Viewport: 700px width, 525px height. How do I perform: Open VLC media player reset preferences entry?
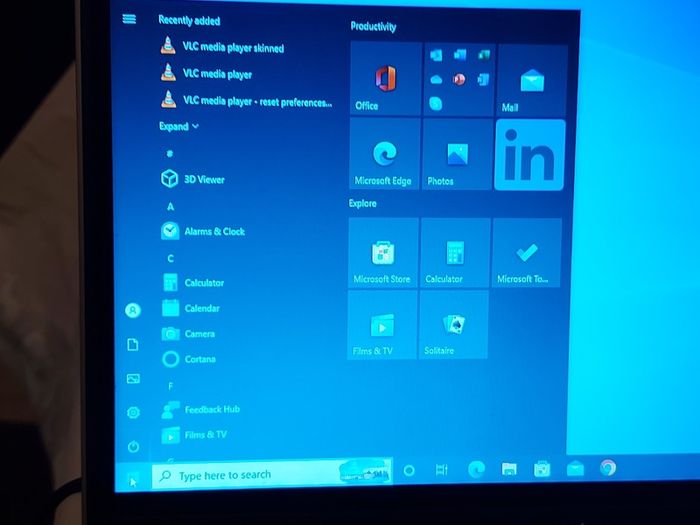[246, 101]
